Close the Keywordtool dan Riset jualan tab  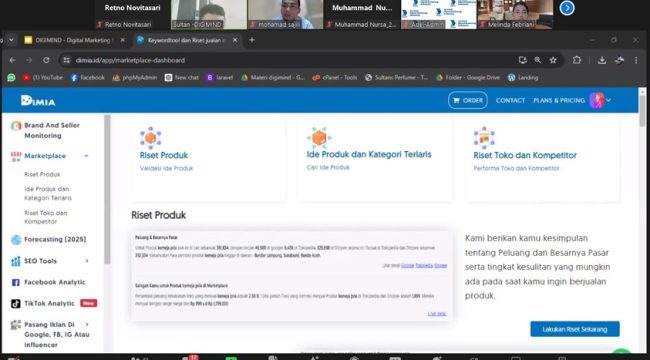click(x=235, y=40)
